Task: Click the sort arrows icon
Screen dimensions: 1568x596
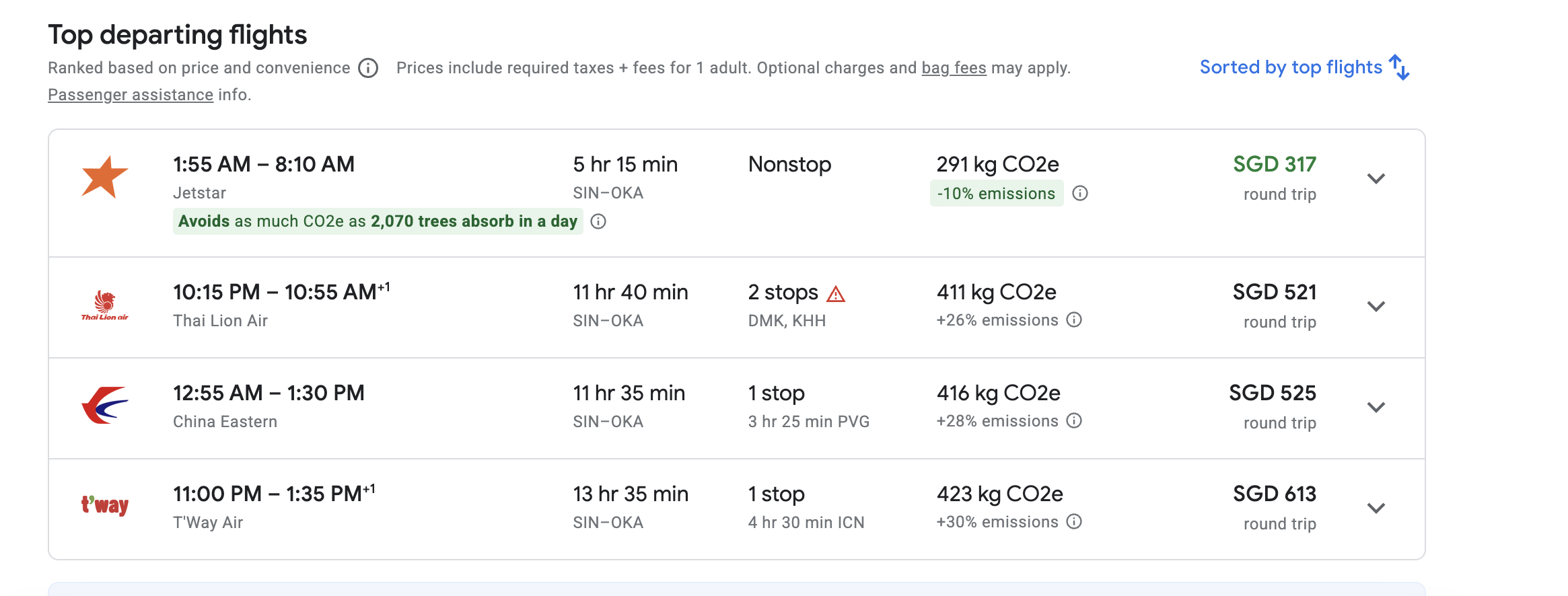Action: click(x=1400, y=67)
